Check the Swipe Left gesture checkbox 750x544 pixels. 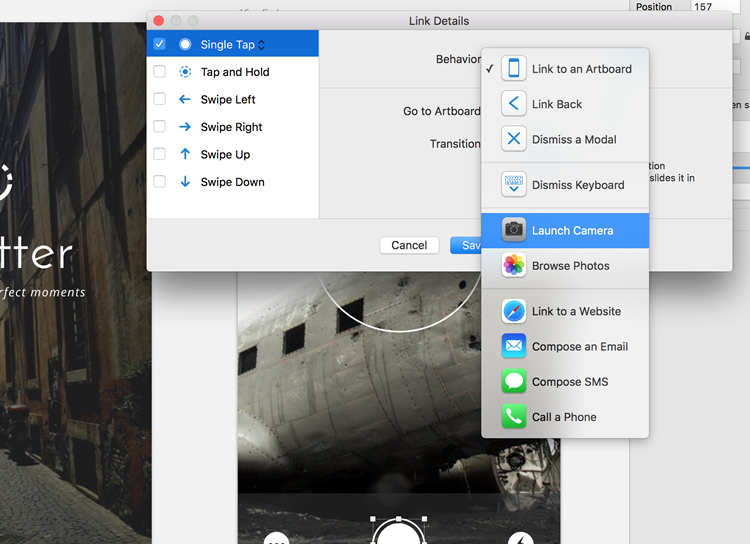point(159,100)
